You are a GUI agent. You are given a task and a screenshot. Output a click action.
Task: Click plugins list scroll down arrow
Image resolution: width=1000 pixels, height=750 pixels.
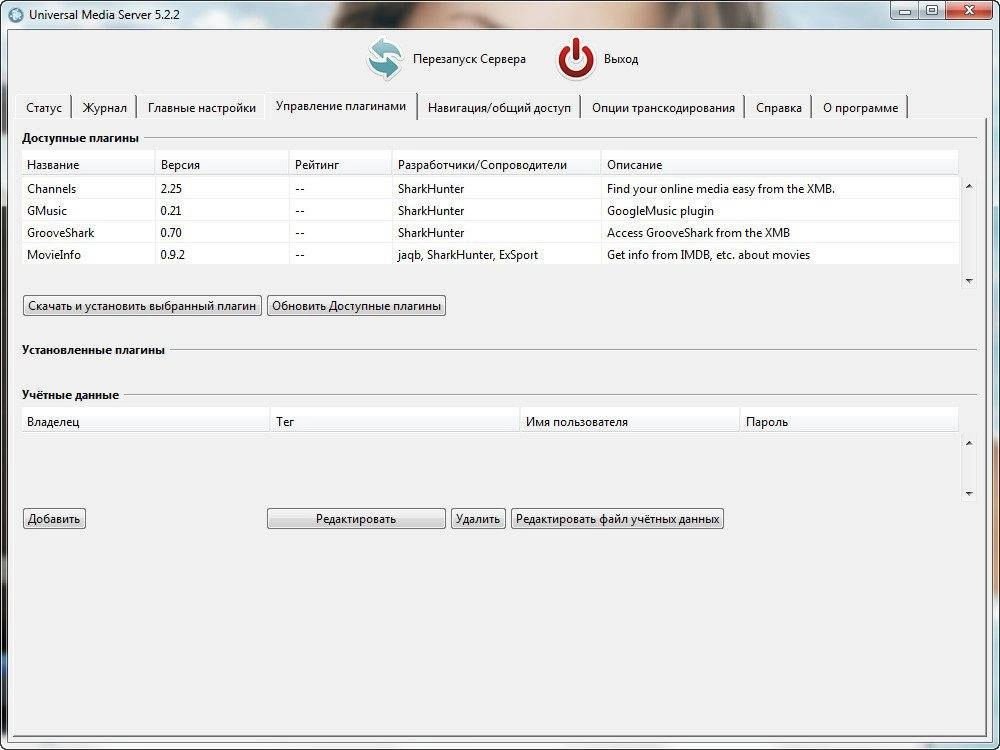pos(969,281)
